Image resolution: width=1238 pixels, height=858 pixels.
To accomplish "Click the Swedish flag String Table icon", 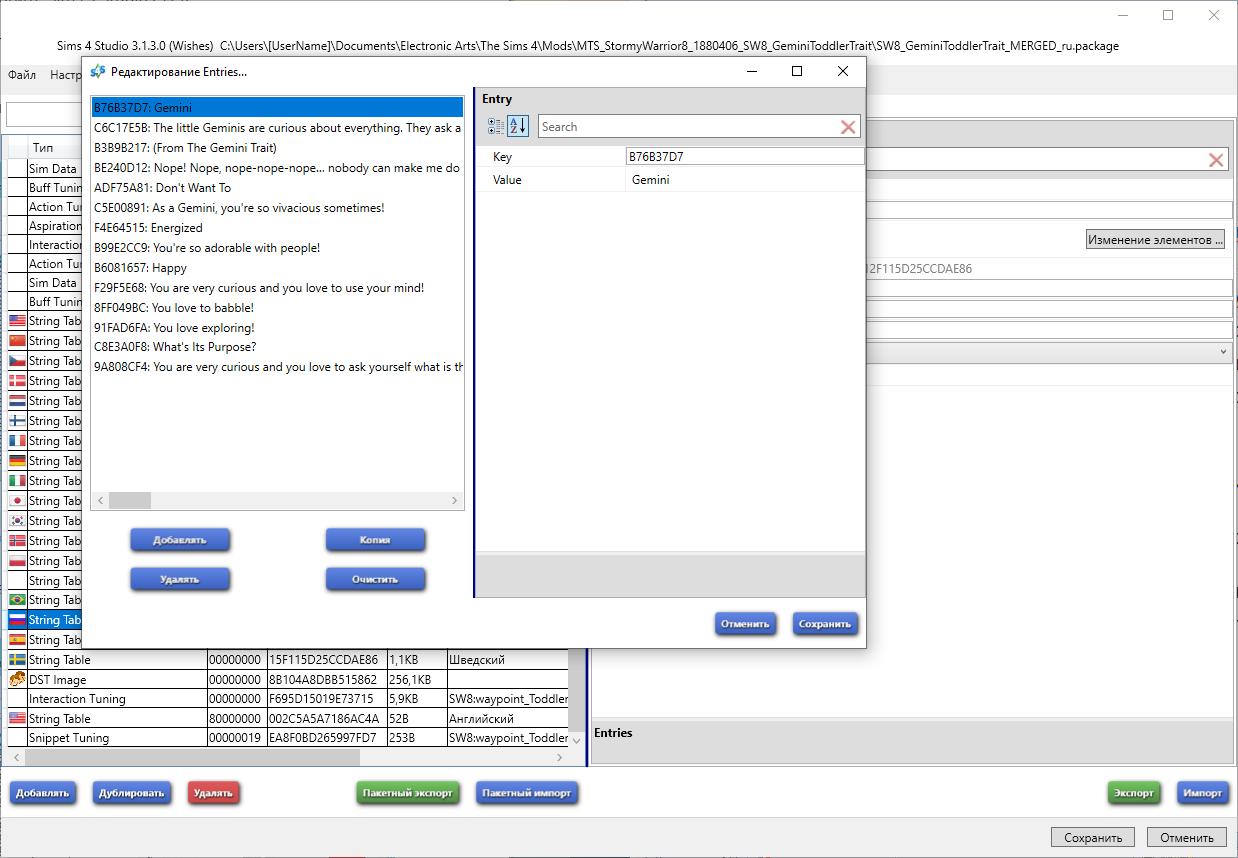I will [x=17, y=660].
